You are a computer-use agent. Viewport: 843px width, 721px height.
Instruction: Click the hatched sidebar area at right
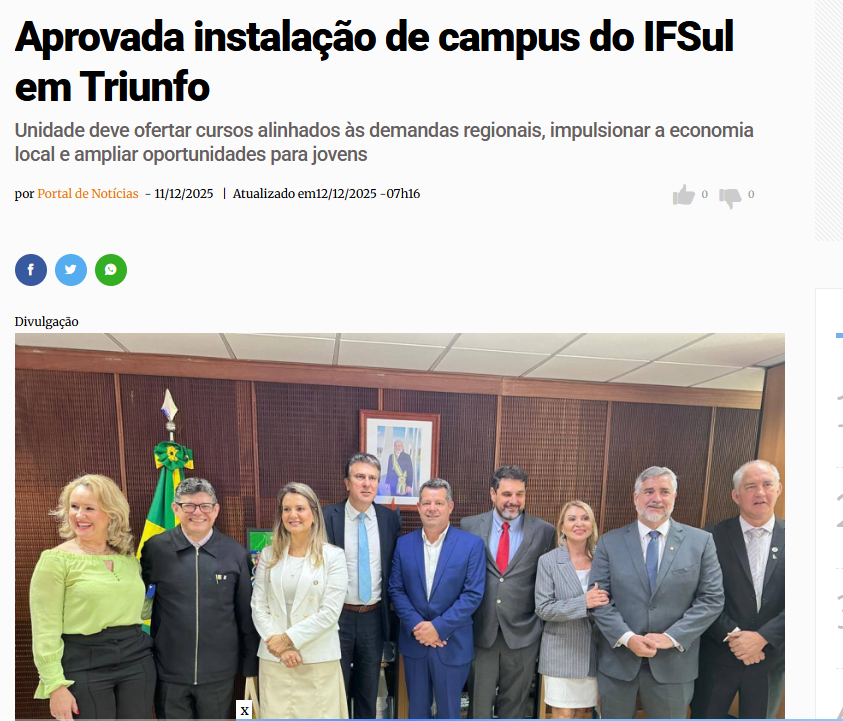tap(828, 120)
